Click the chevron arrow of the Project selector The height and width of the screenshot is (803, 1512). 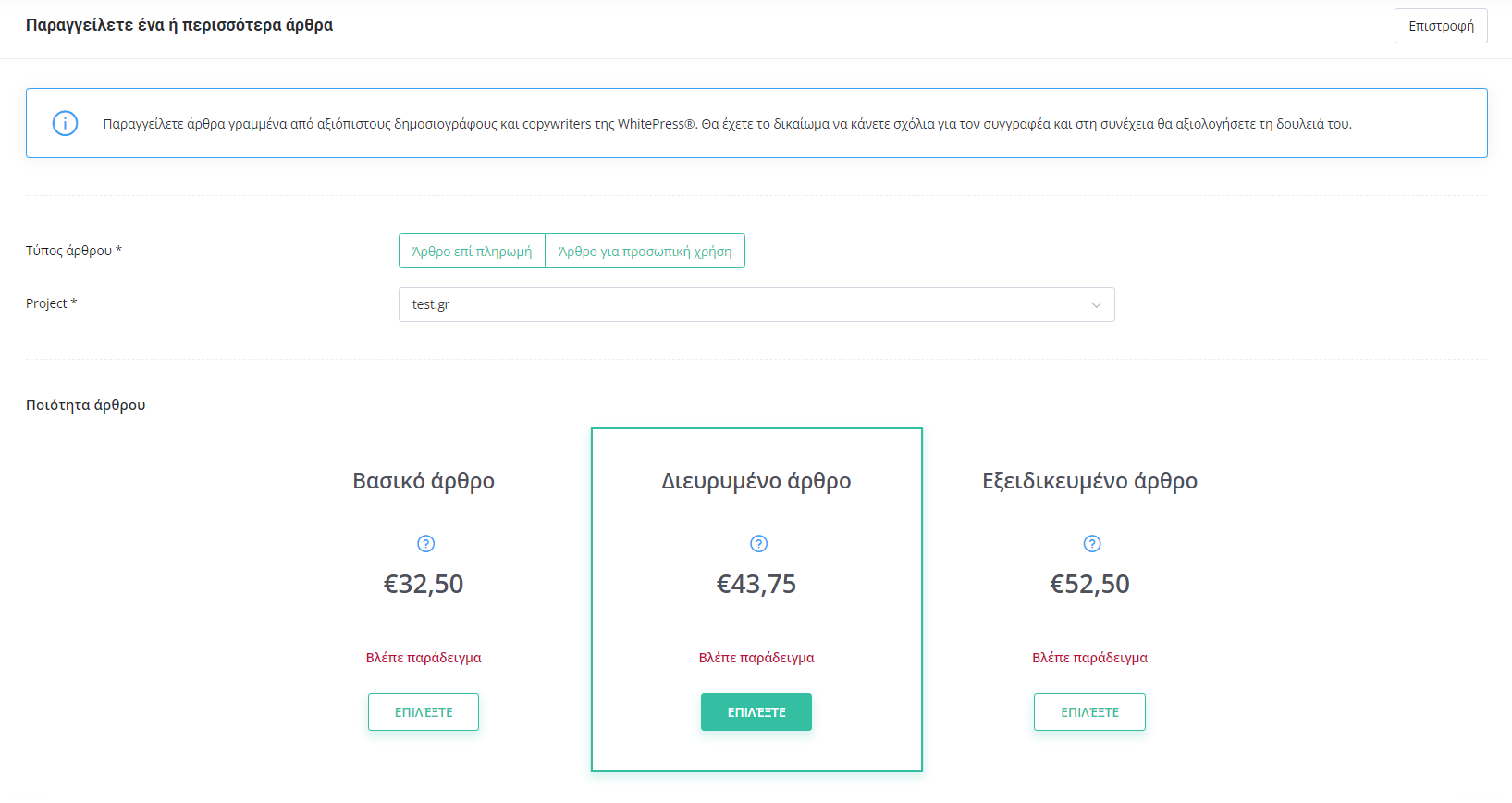click(x=1097, y=304)
